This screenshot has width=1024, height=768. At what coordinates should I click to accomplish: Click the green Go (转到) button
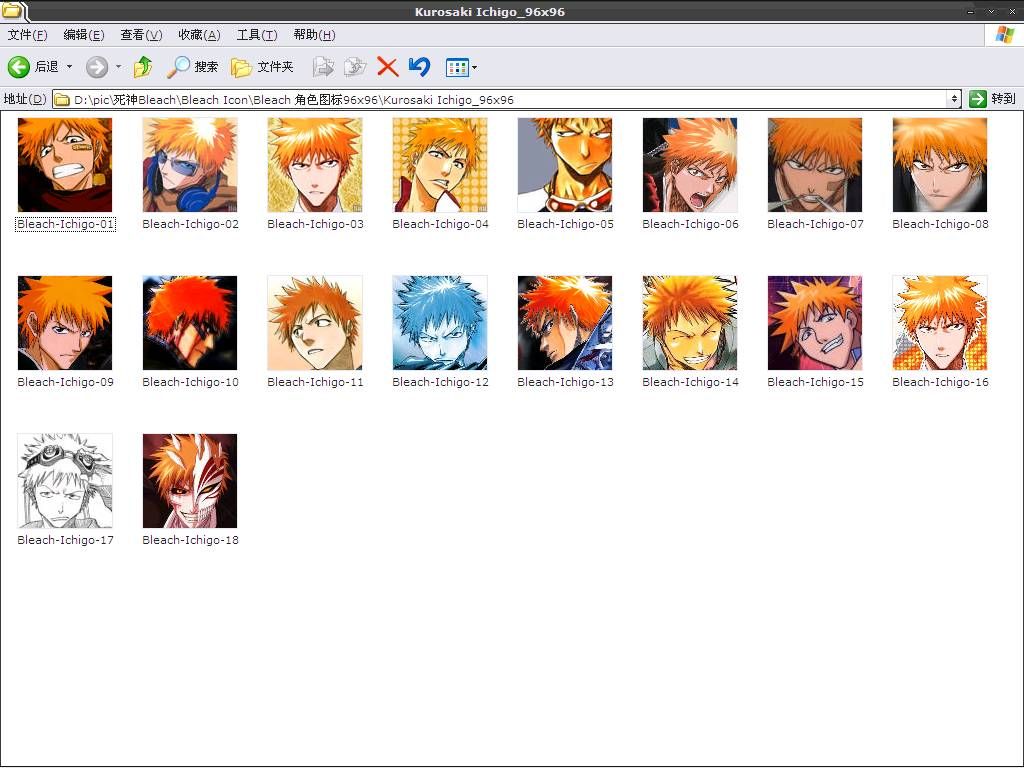coord(993,99)
